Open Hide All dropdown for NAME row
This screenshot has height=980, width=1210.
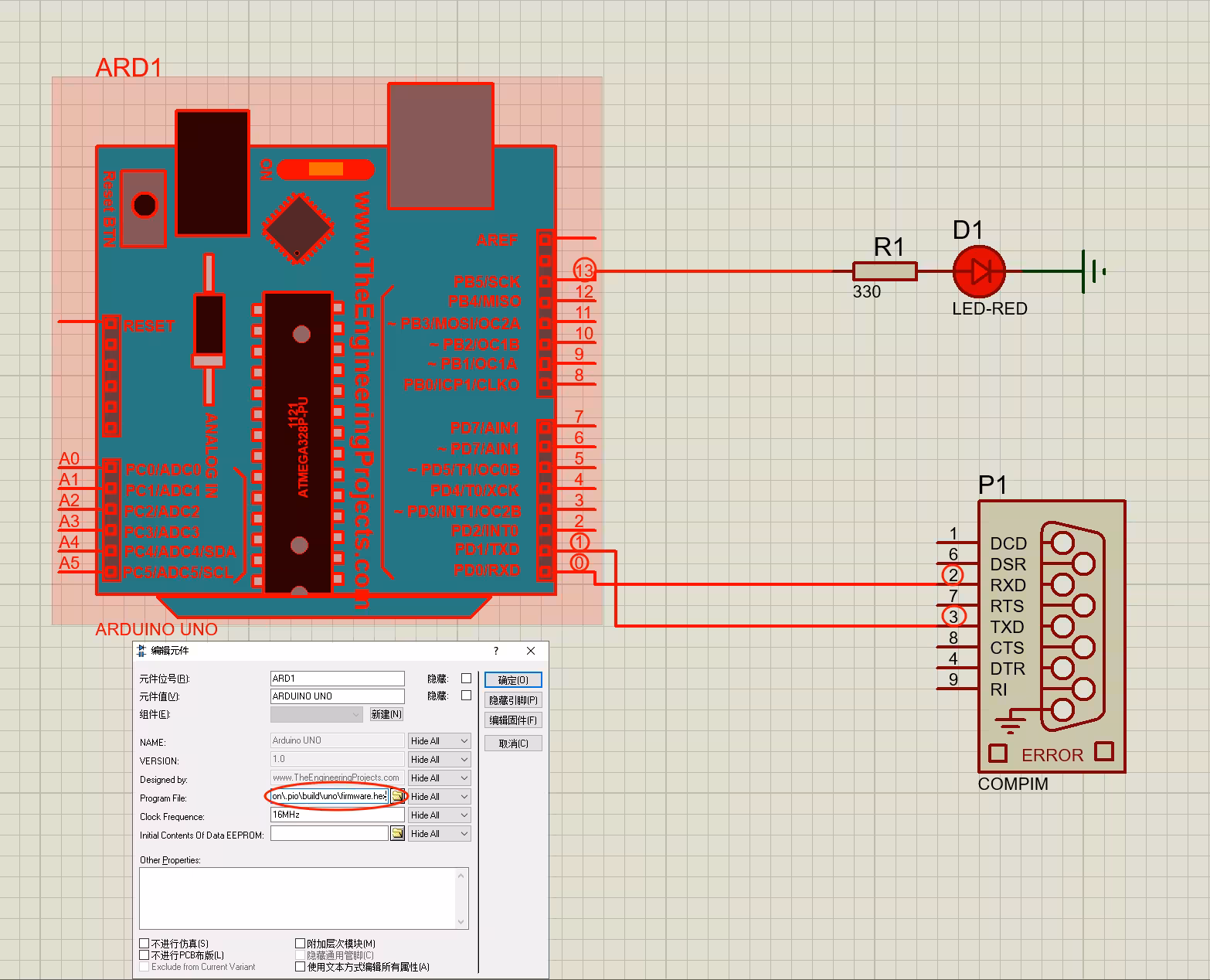tap(439, 740)
